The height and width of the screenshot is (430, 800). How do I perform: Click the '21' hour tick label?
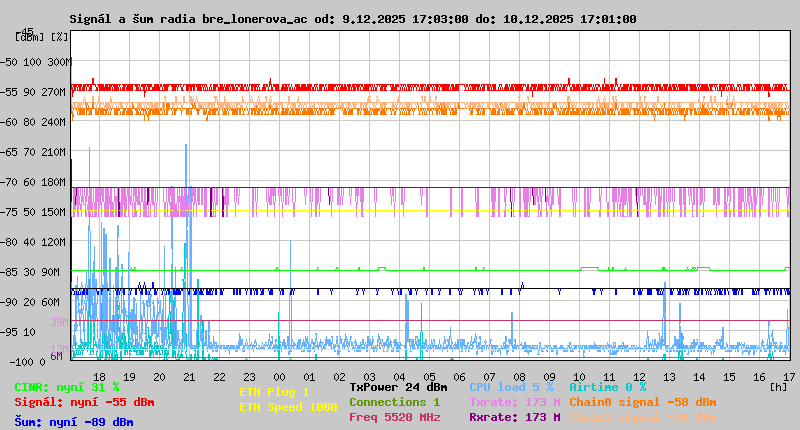(x=189, y=377)
